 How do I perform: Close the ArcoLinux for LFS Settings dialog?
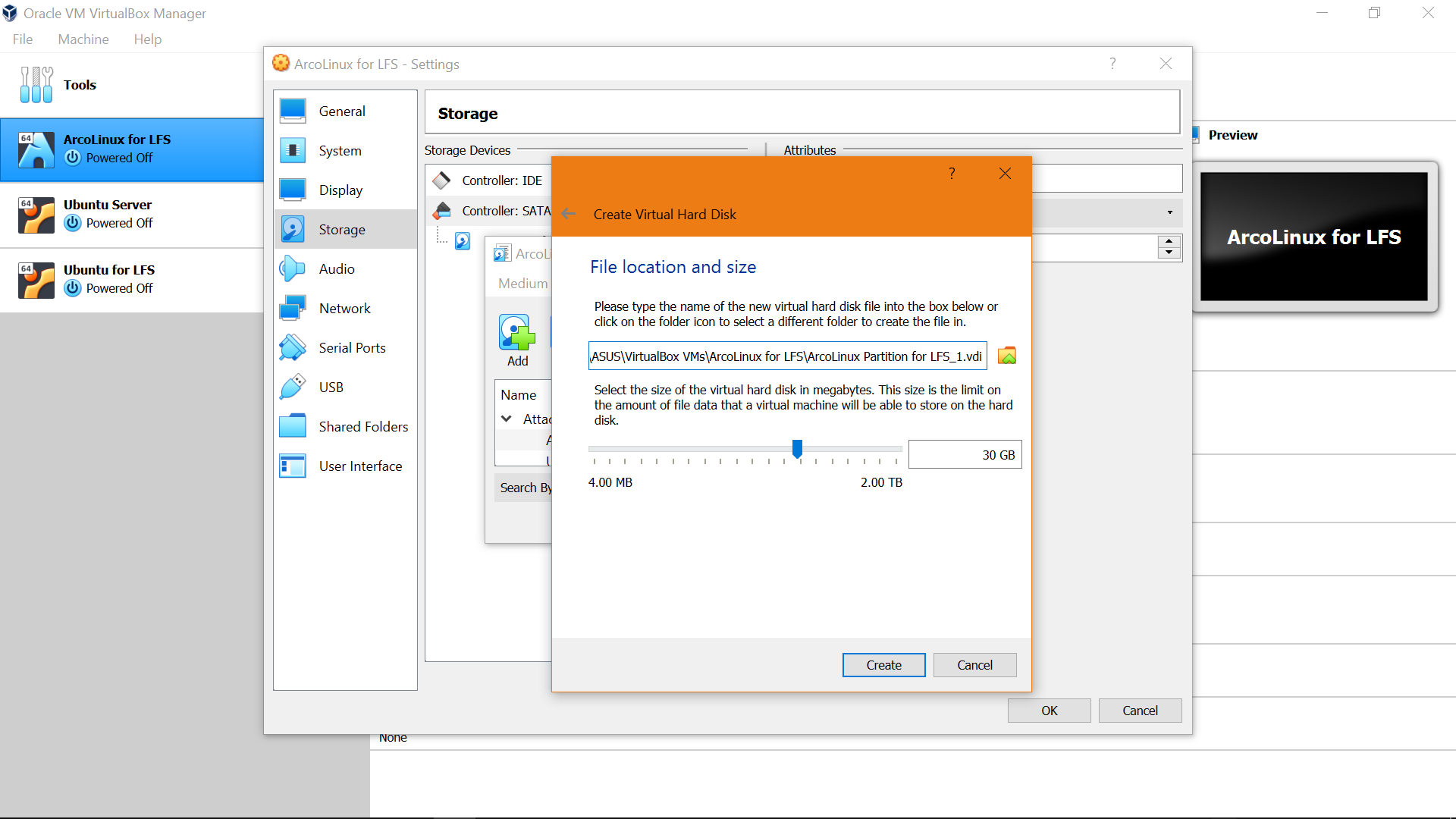pyautogui.click(x=1166, y=64)
